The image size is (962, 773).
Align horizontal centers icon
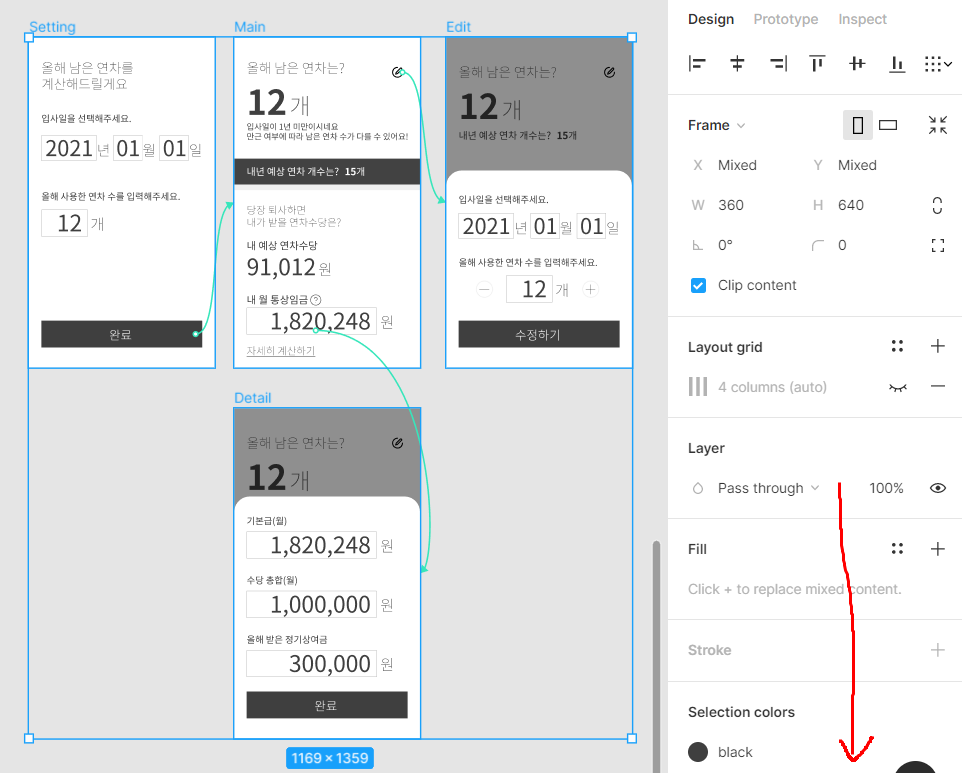click(737, 63)
